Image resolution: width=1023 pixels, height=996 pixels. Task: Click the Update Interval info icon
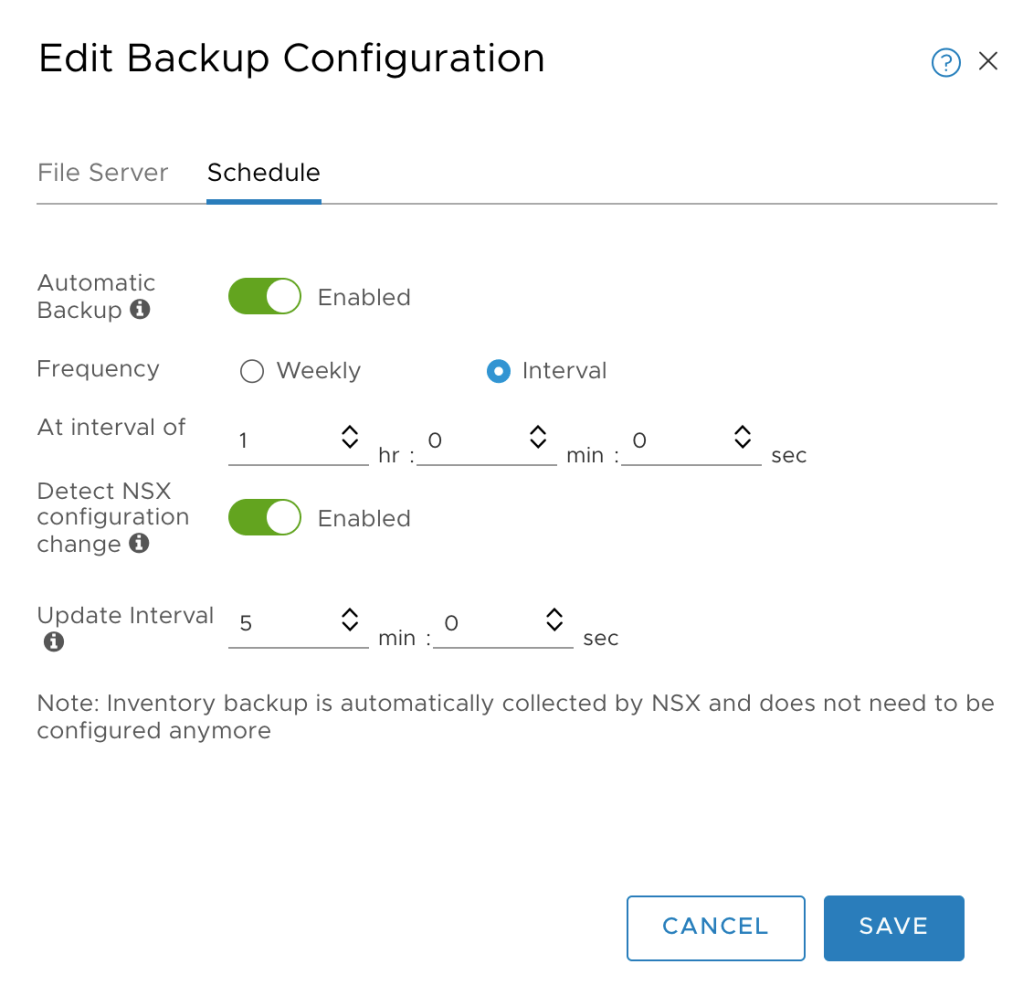[54, 642]
